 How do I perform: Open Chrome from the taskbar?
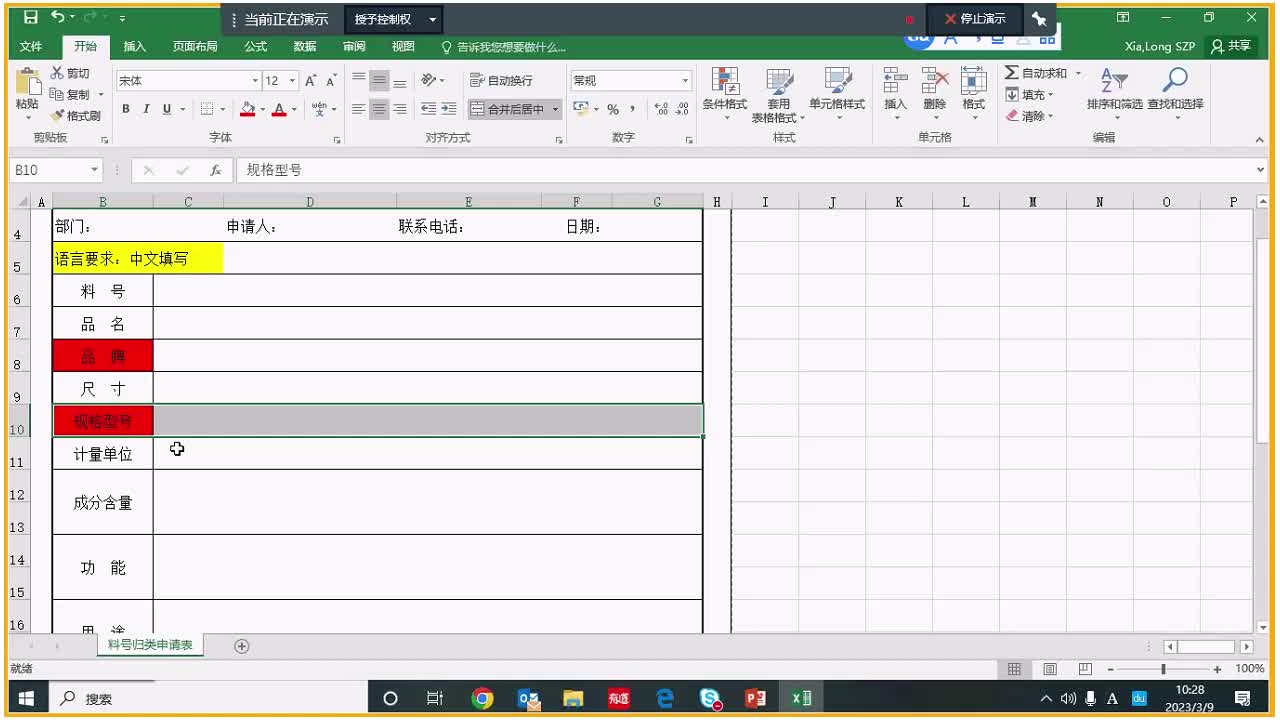tap(482, 699)
